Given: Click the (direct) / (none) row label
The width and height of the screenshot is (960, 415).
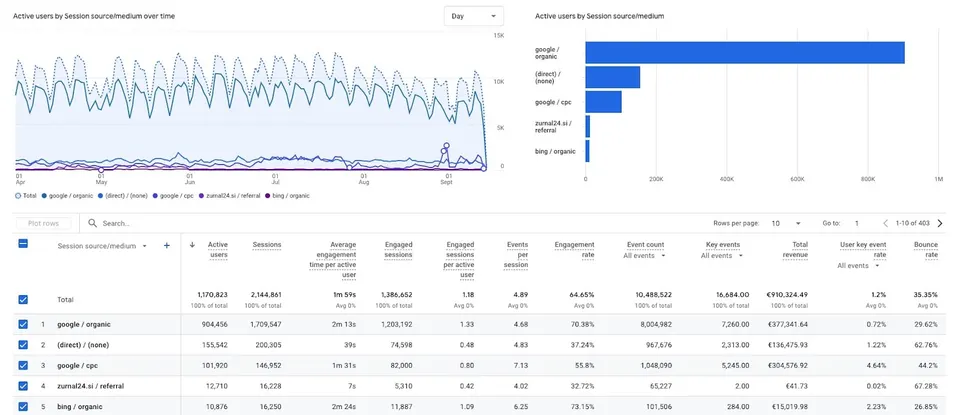Looking at the screenshot, I should click(x=83, y=345).
